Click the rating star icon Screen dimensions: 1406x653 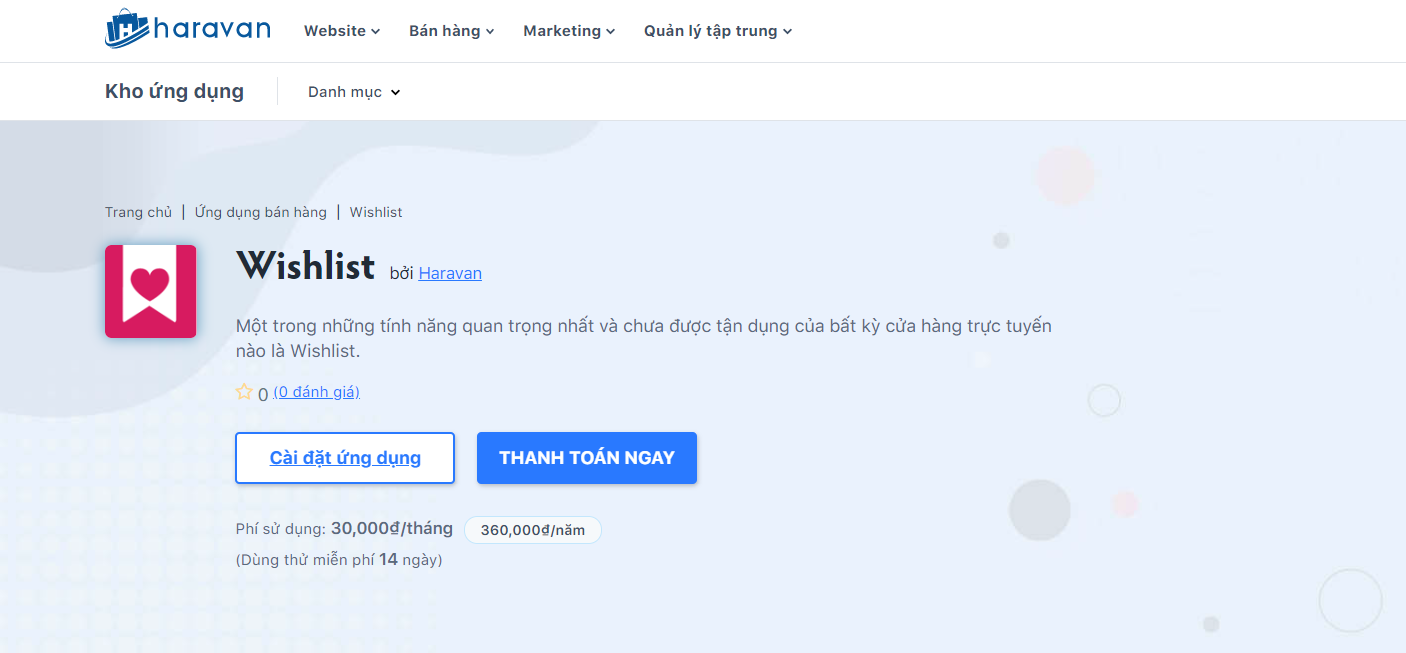pos(244,392)
